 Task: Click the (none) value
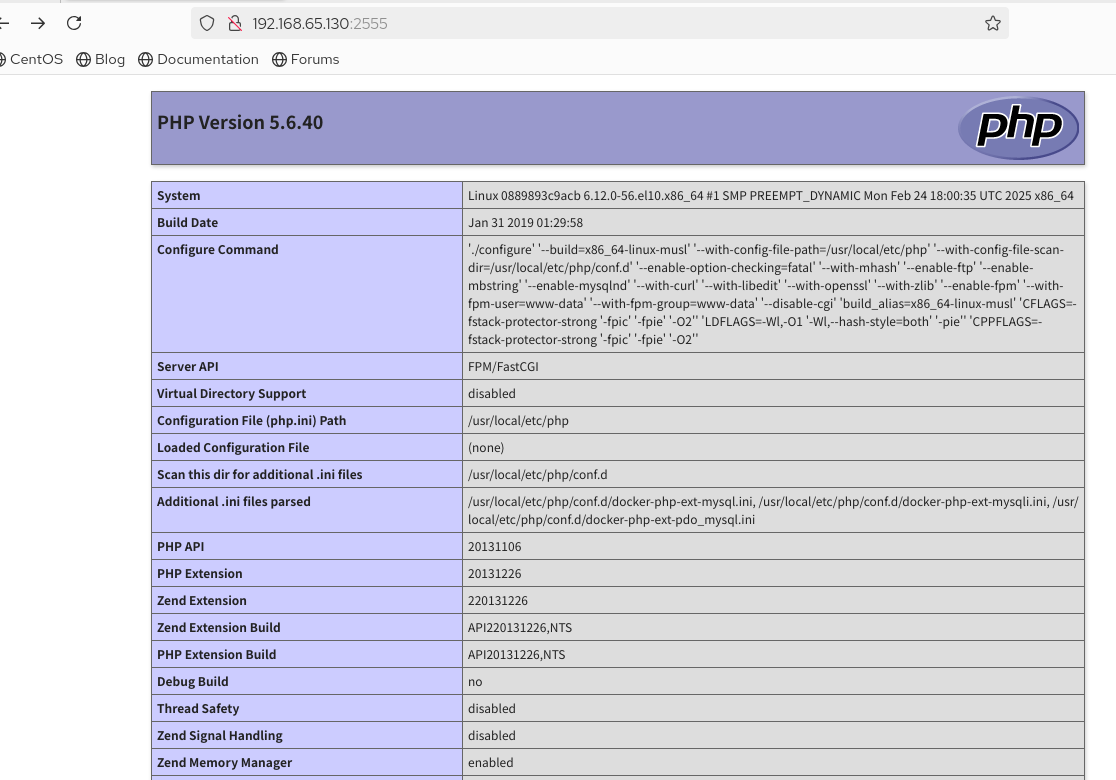point(486,448)
